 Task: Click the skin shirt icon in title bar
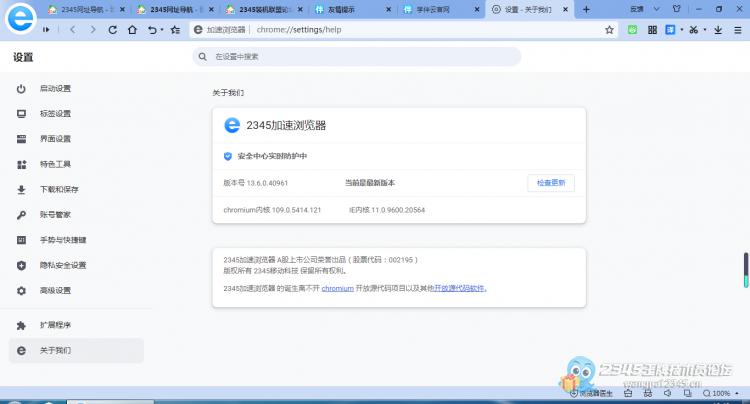coord(676,9)
